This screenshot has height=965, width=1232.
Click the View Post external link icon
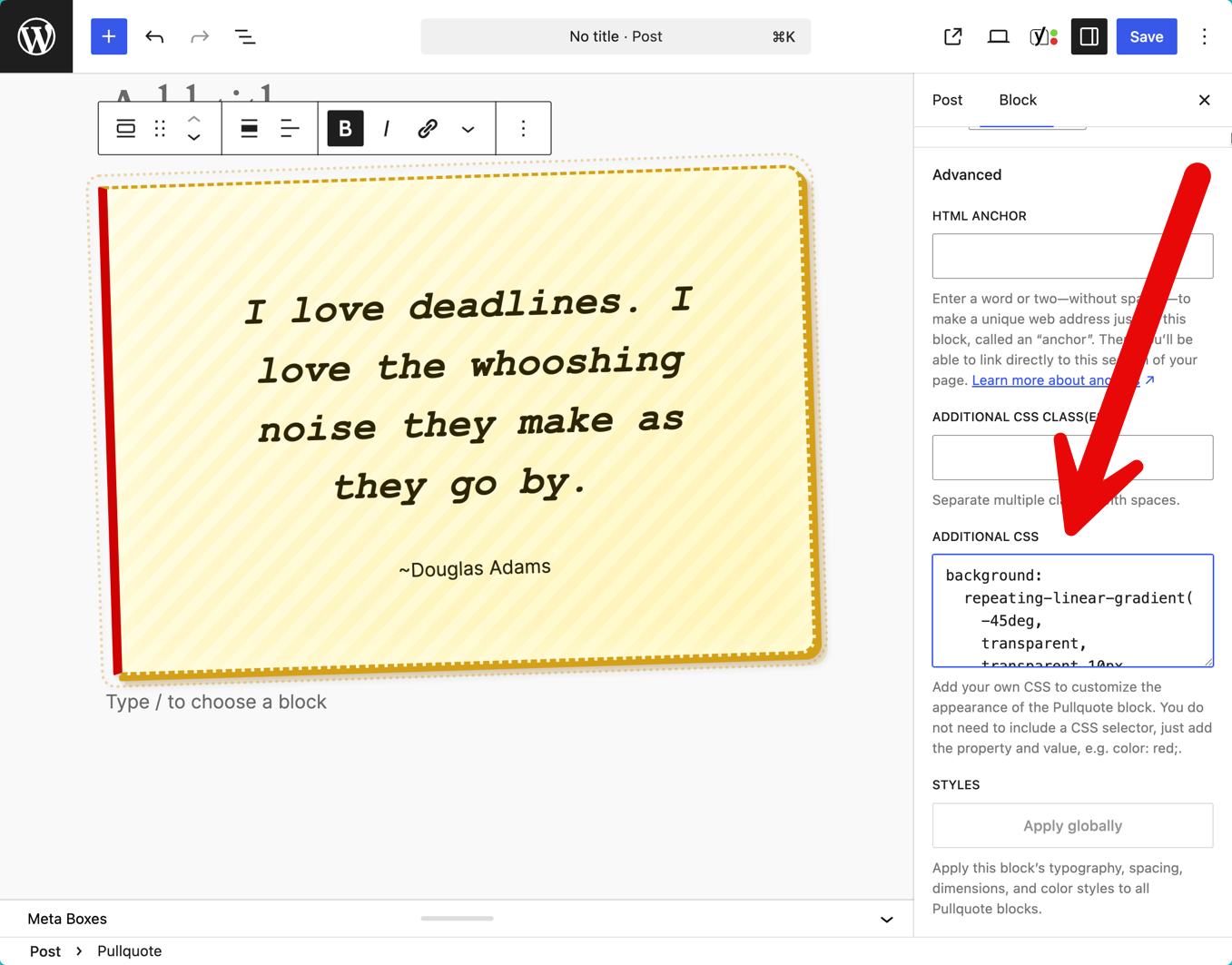coord(952,36)
